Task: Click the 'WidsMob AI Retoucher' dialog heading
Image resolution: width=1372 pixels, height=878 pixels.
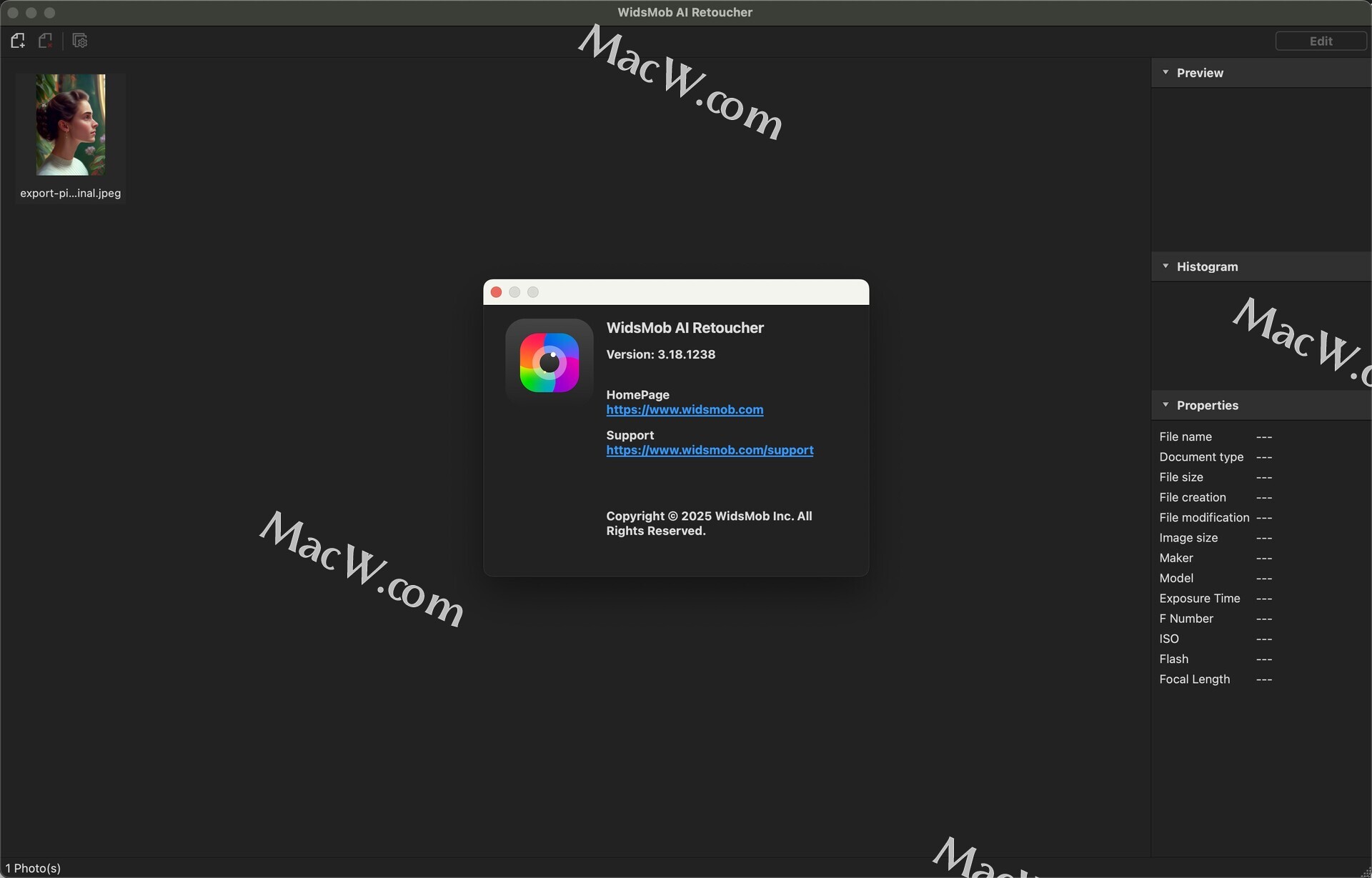Action: pos(685,328)
